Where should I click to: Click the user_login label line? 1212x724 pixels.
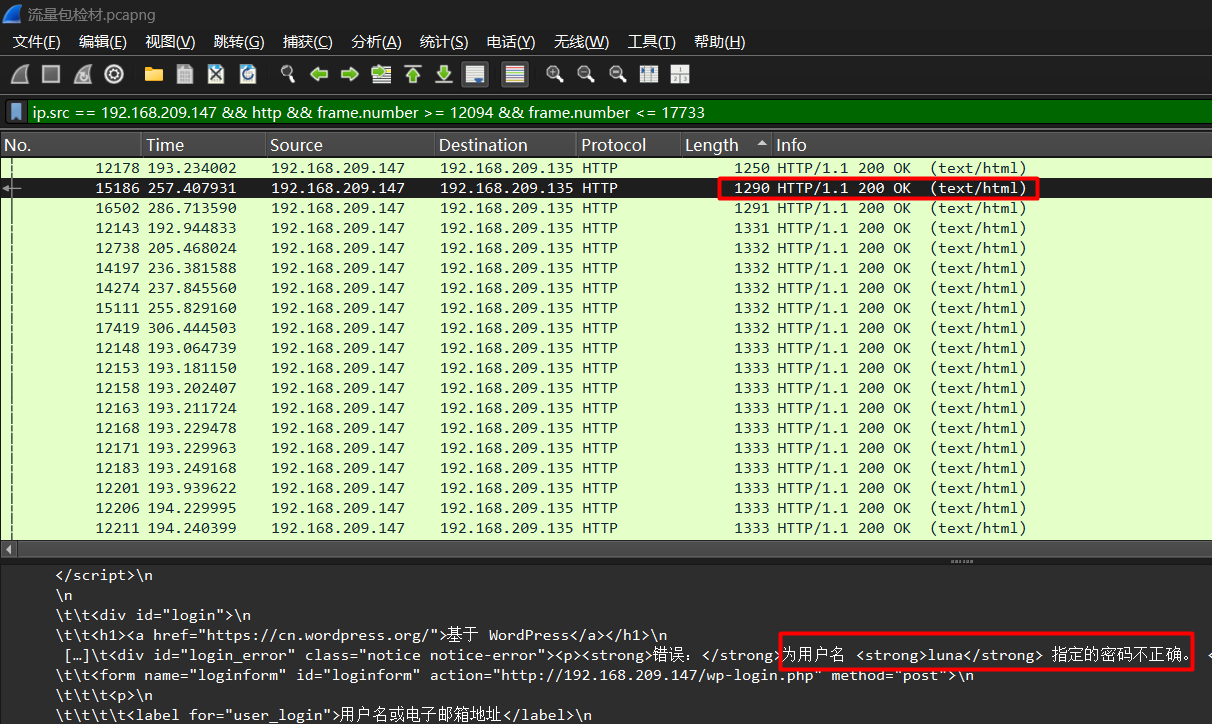(323, 716)
